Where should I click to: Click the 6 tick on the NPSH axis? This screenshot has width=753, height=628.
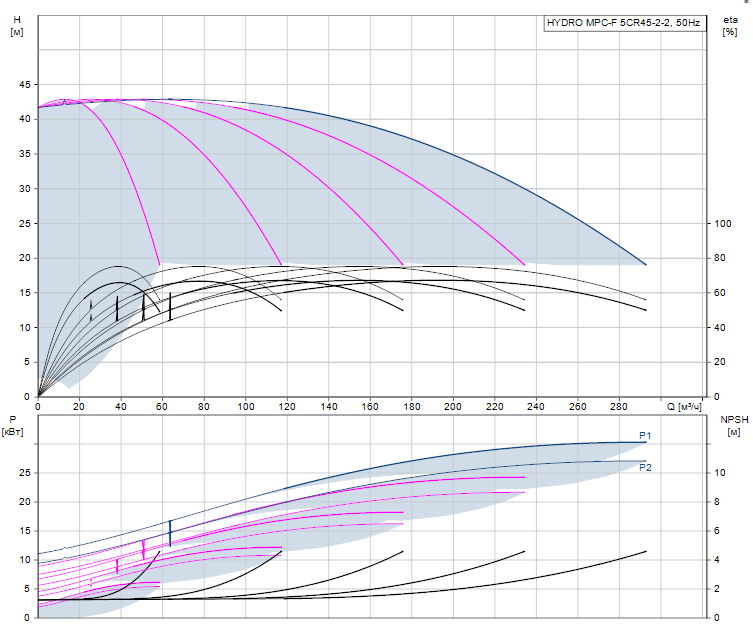click(717, 531)
